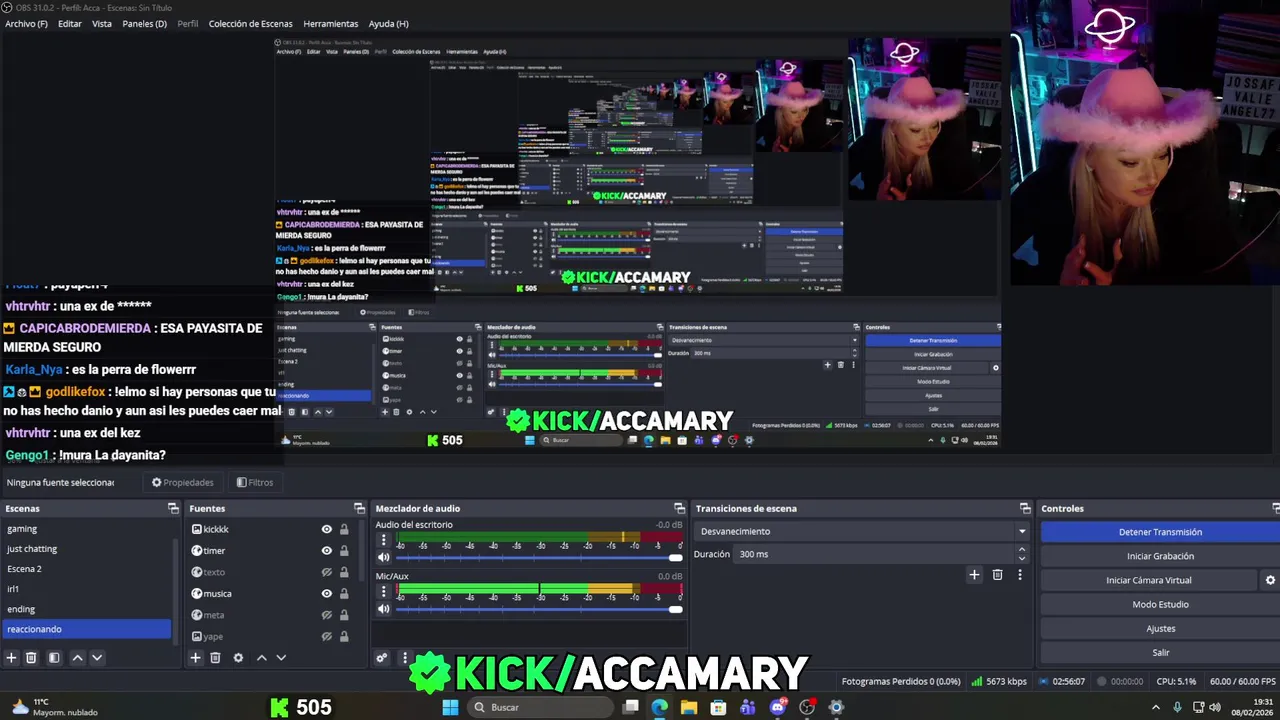Viewport: 1280px width, 720px height.
Task: Open the Ayuda menu
Action: [388, 23]
